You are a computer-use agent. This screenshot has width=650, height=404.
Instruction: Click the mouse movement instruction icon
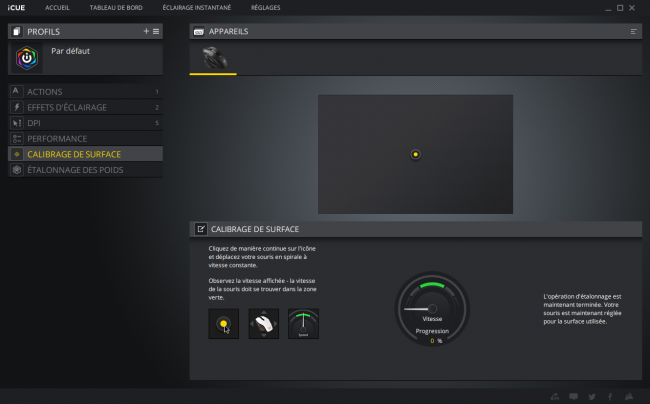tap(264, 324)
